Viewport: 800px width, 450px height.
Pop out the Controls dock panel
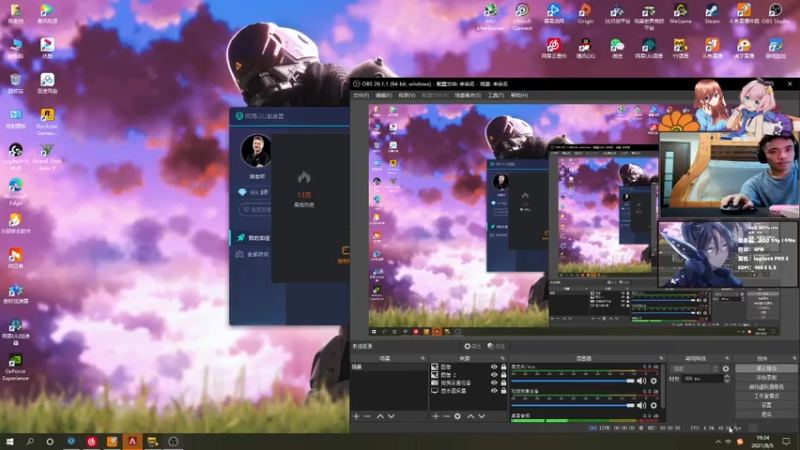(x=794, y=358)
